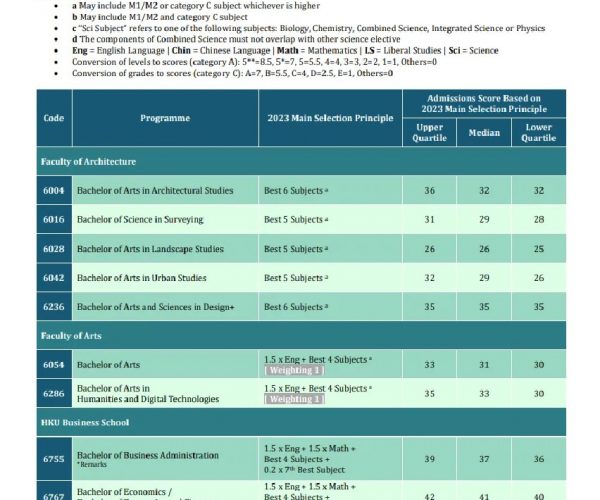600x500 pixels.
Task: Click Bachelor of Arts in Architectural Studies
Action: 155,191
